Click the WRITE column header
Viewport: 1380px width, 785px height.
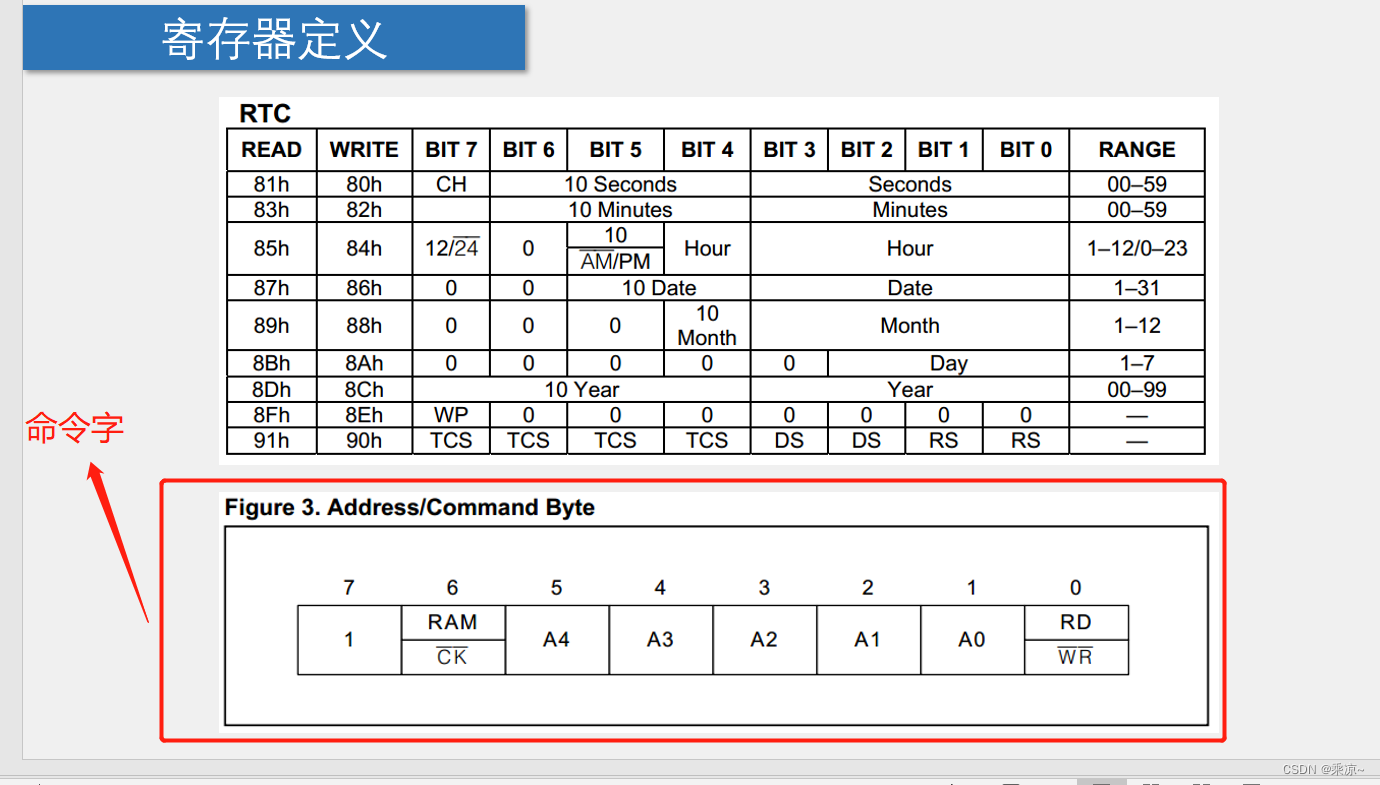click(364, 150)
